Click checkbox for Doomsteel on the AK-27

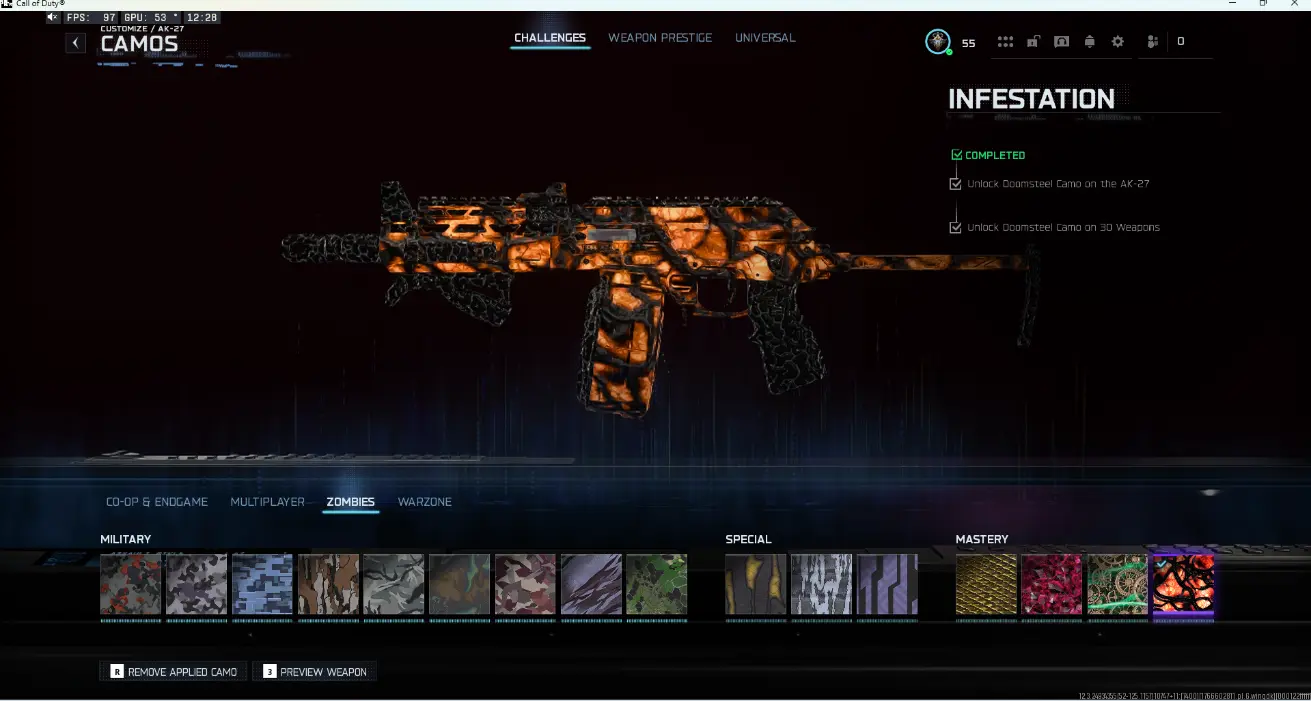(957, 184)
